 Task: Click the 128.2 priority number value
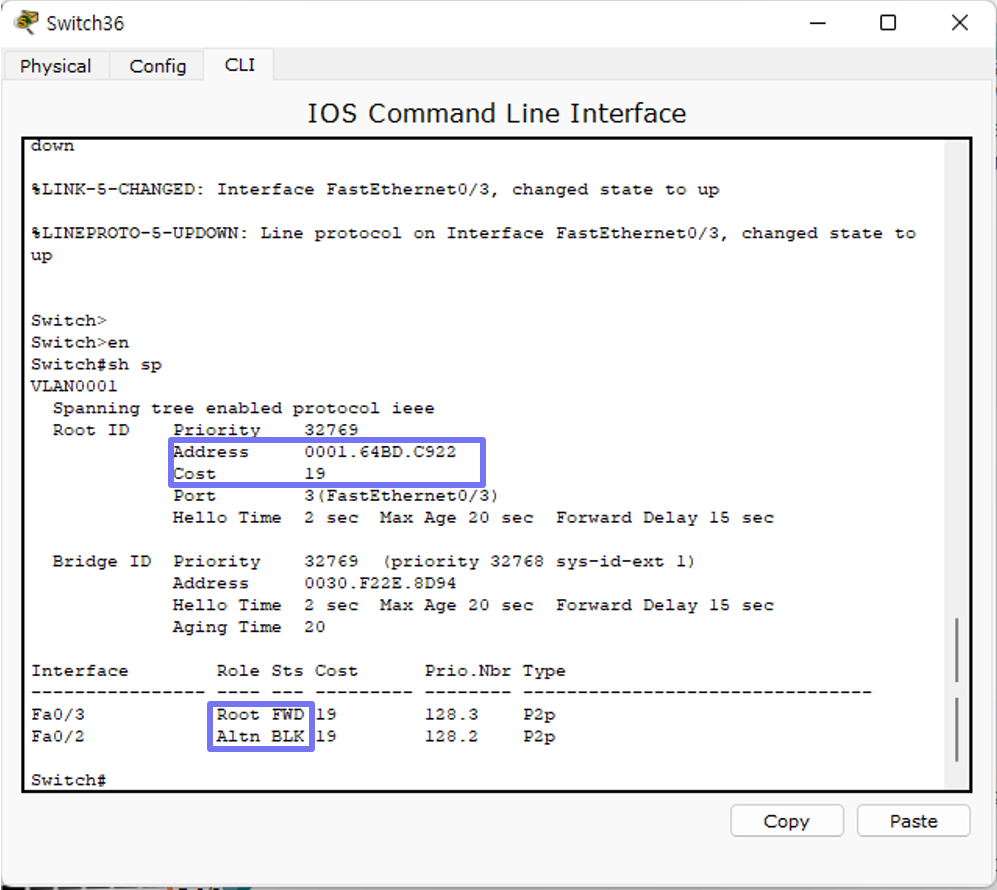(x=451, y=736)
